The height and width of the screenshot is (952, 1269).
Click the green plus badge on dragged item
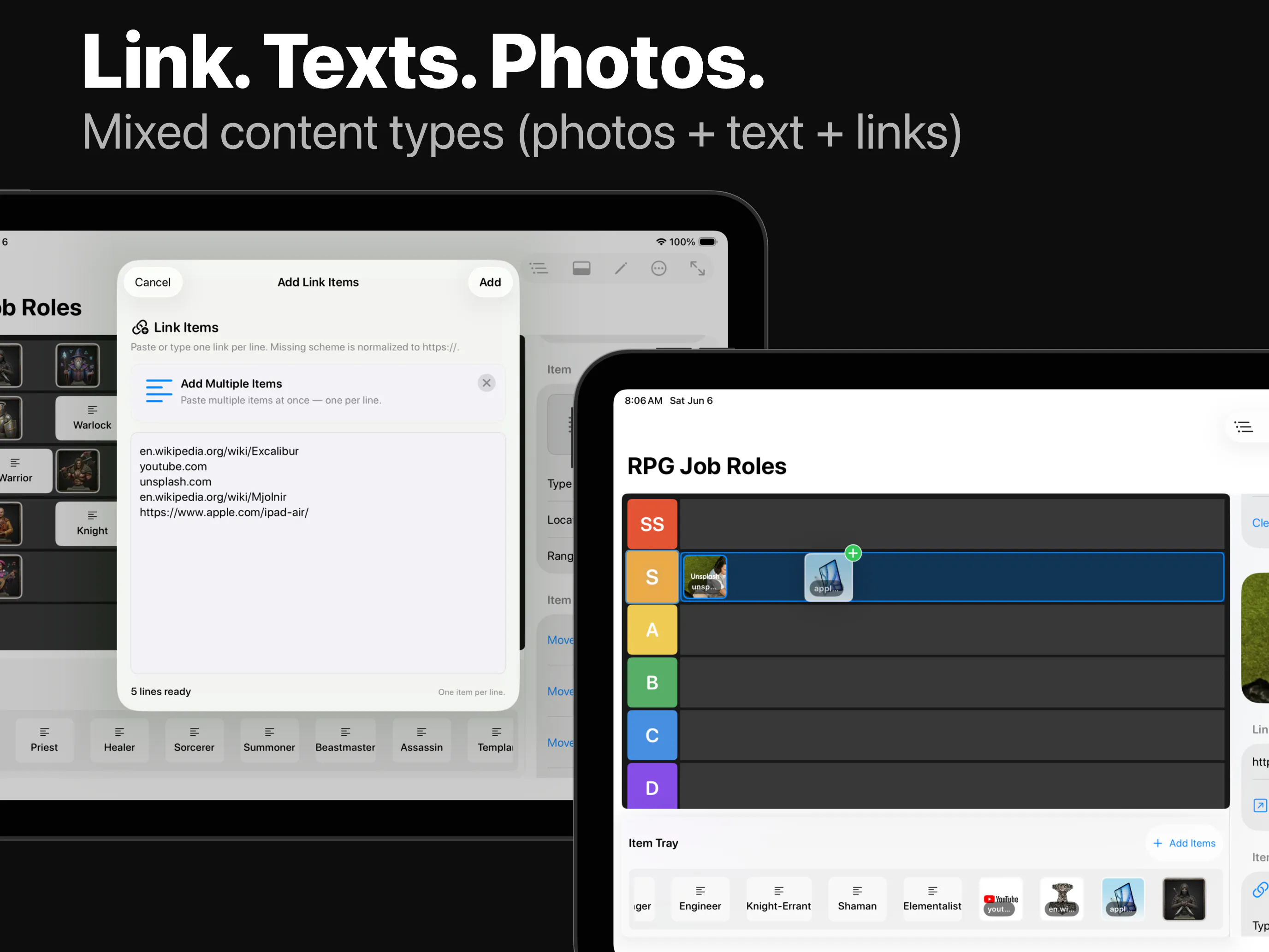click(x=853, y=553)
